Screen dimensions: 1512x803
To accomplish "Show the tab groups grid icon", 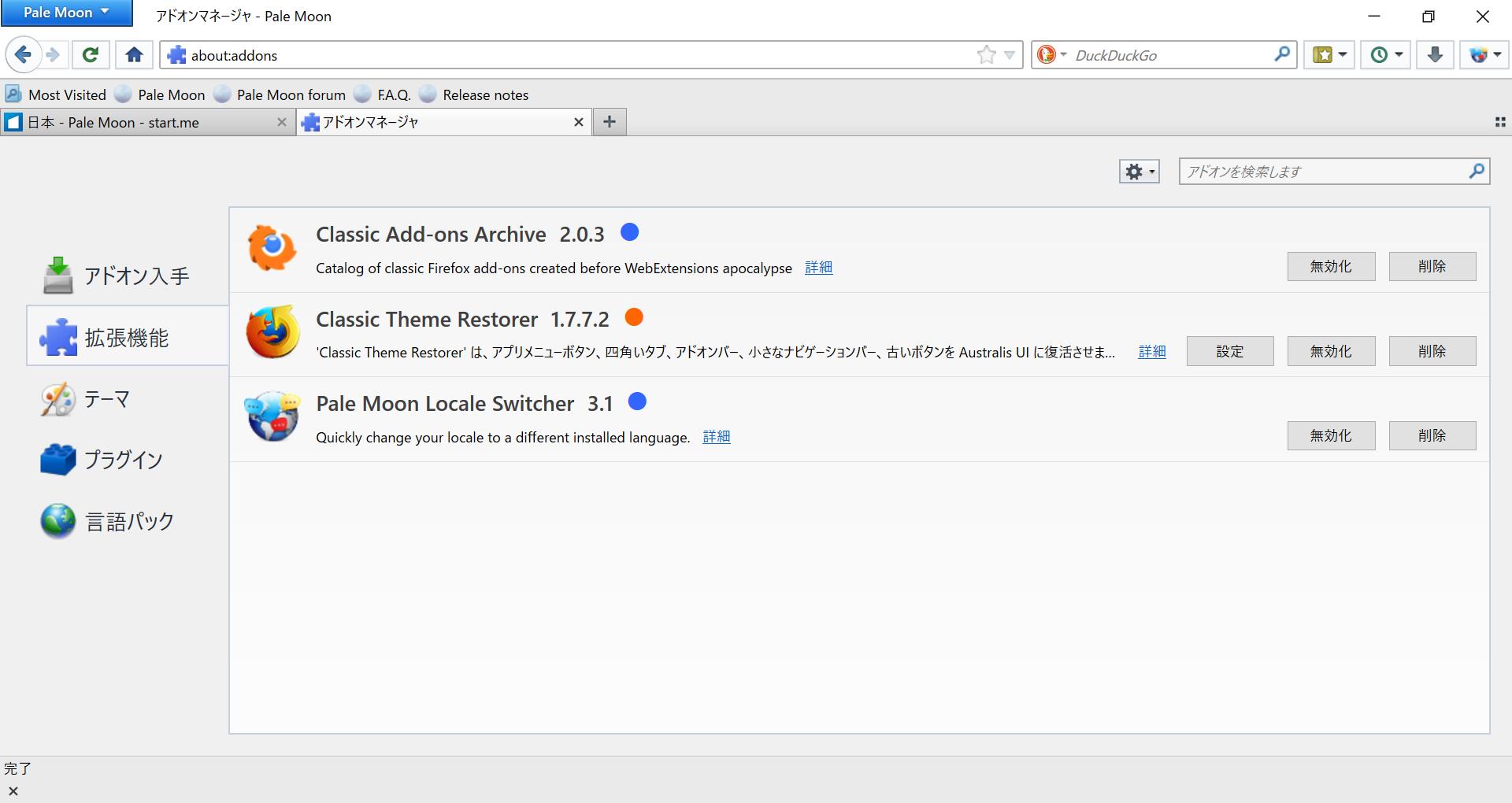I will pos(1500,122).
